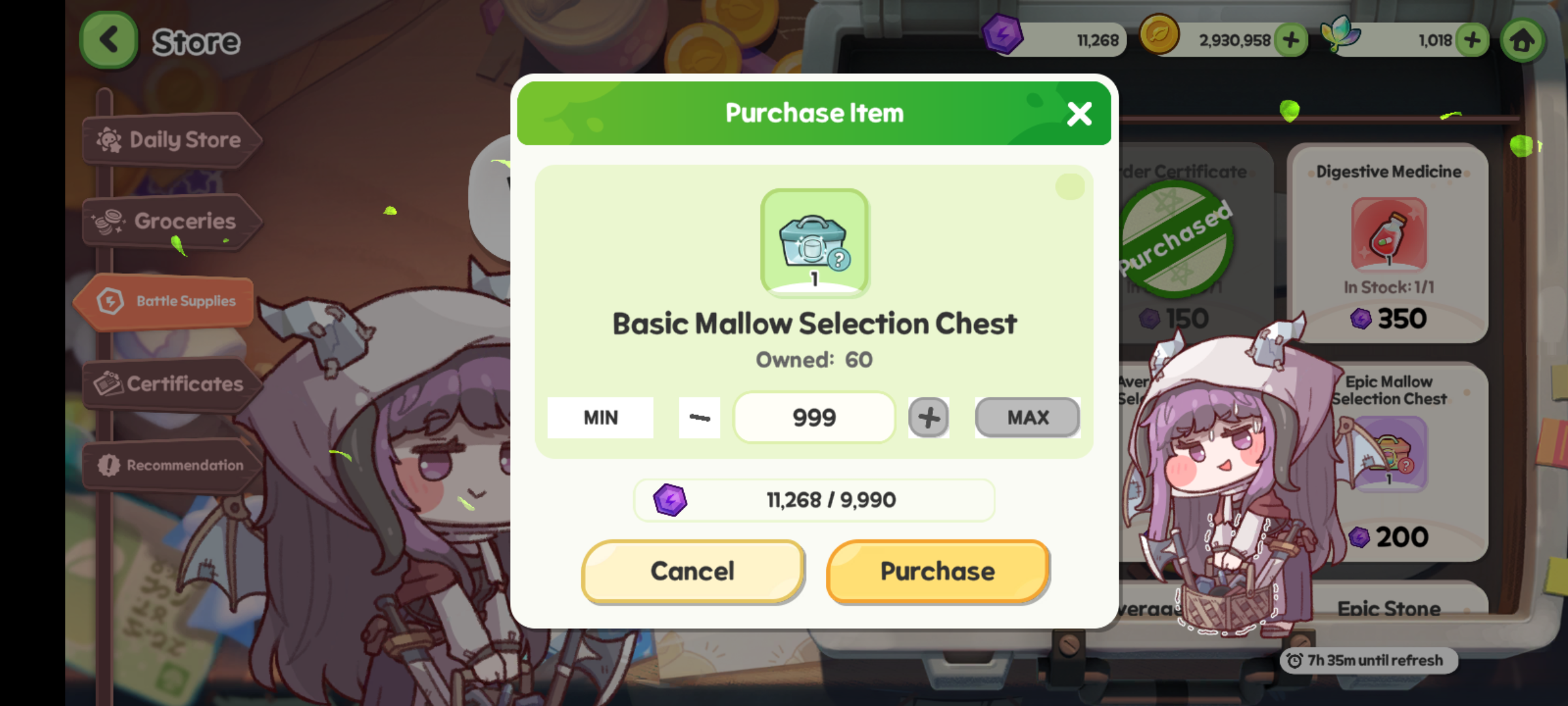Add more butterfly currency with plus
This screenshot has height=706, width=1568.
1473,41
